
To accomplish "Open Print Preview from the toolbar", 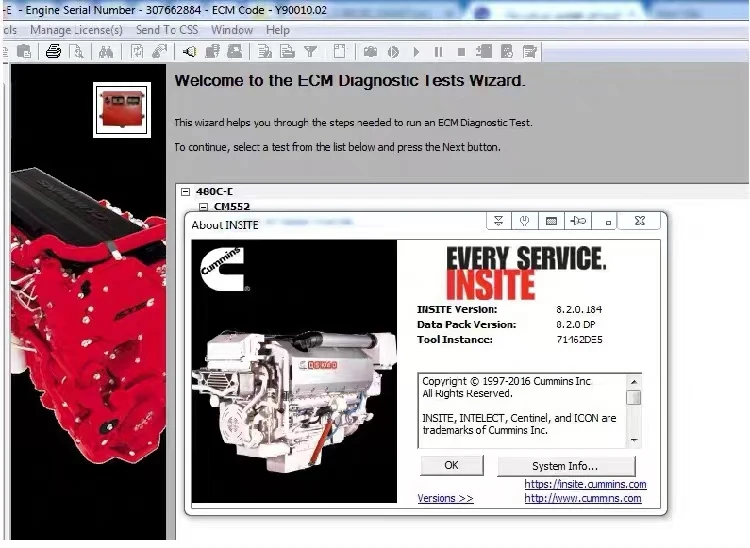I will (77, 51).
